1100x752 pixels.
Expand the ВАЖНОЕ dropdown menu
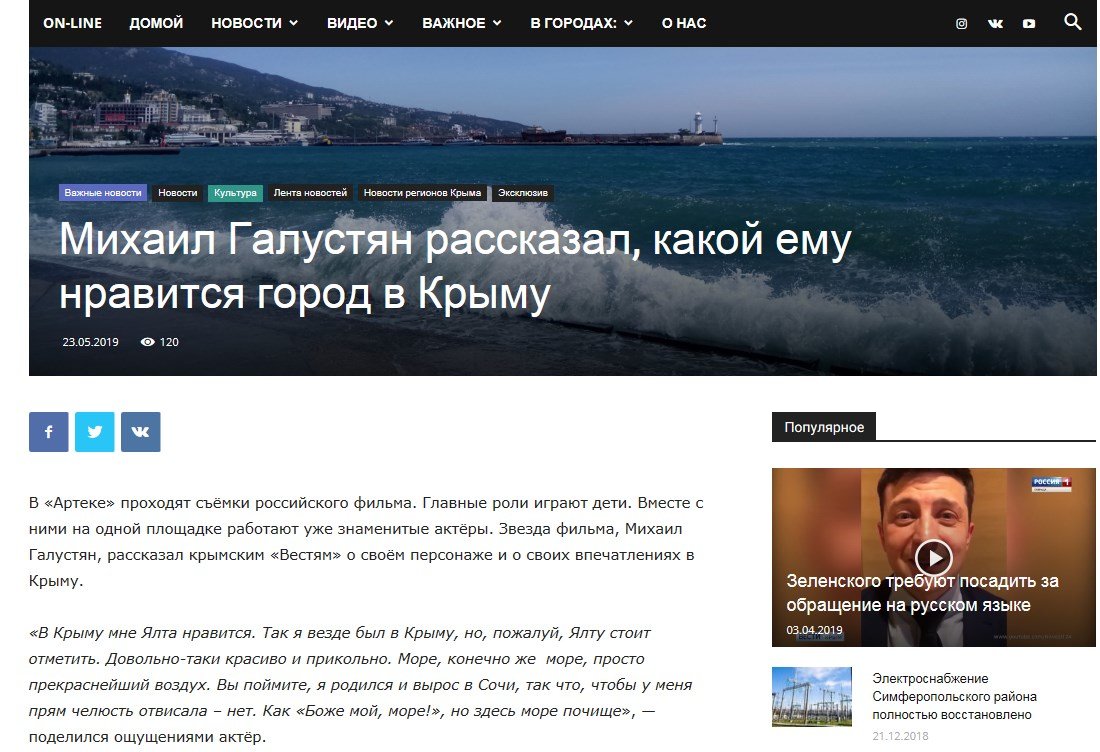pos(461,23)
